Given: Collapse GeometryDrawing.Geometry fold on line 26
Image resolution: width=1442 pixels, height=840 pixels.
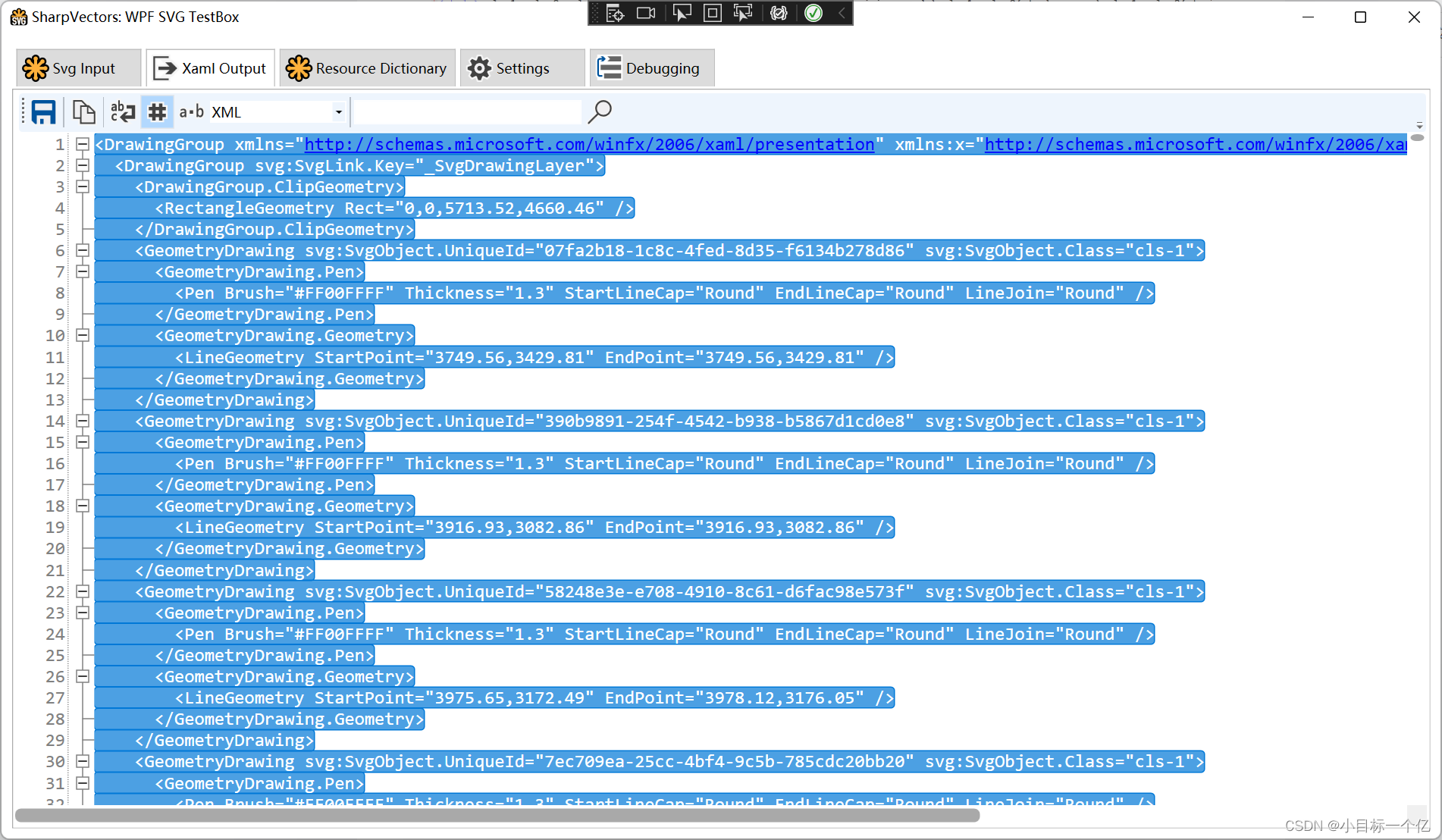Looking at the screenshot, I should (83, 676).
